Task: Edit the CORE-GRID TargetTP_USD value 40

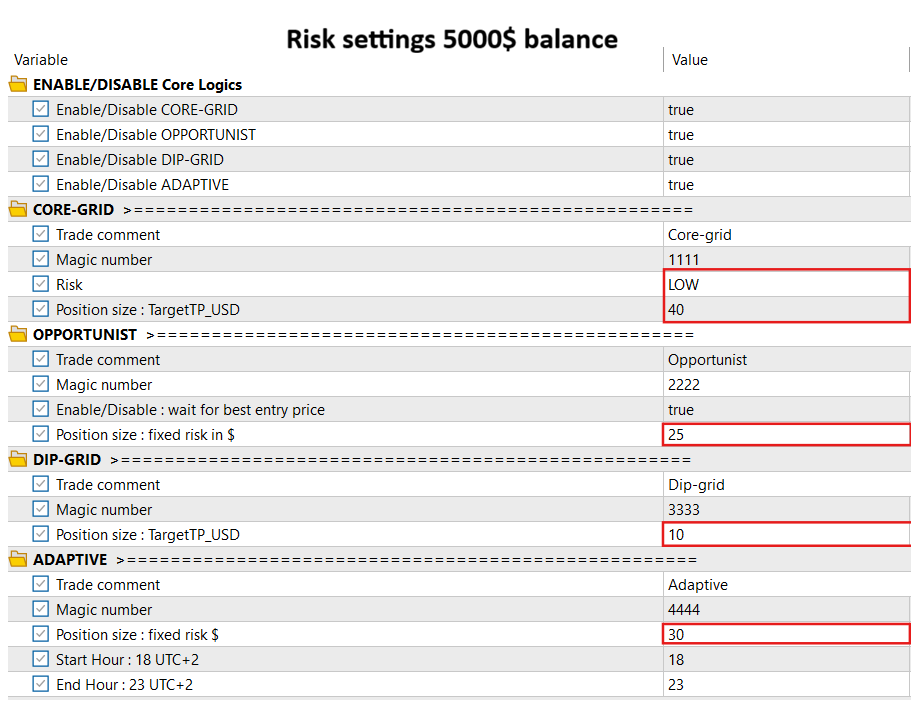Action: pyautogui.click(x=785, y=310)
